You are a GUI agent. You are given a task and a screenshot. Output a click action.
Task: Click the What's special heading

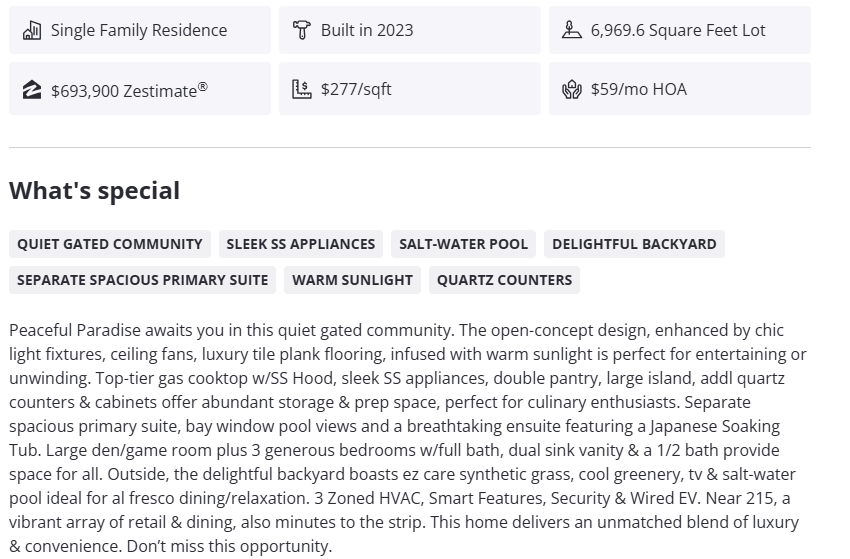click(95, 191)
